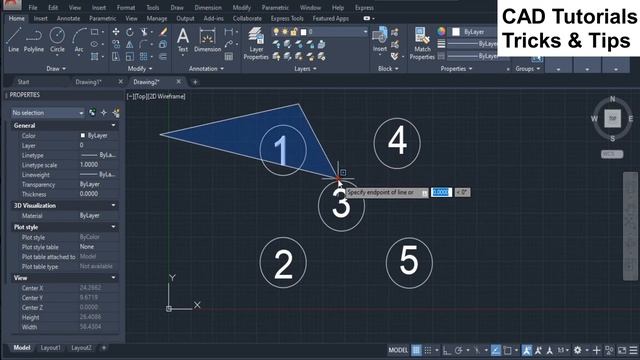Viewport: 640px width, 360px height.
Task: Toggle Ortho mode in status bar
Action: click(x=447, y=350)
